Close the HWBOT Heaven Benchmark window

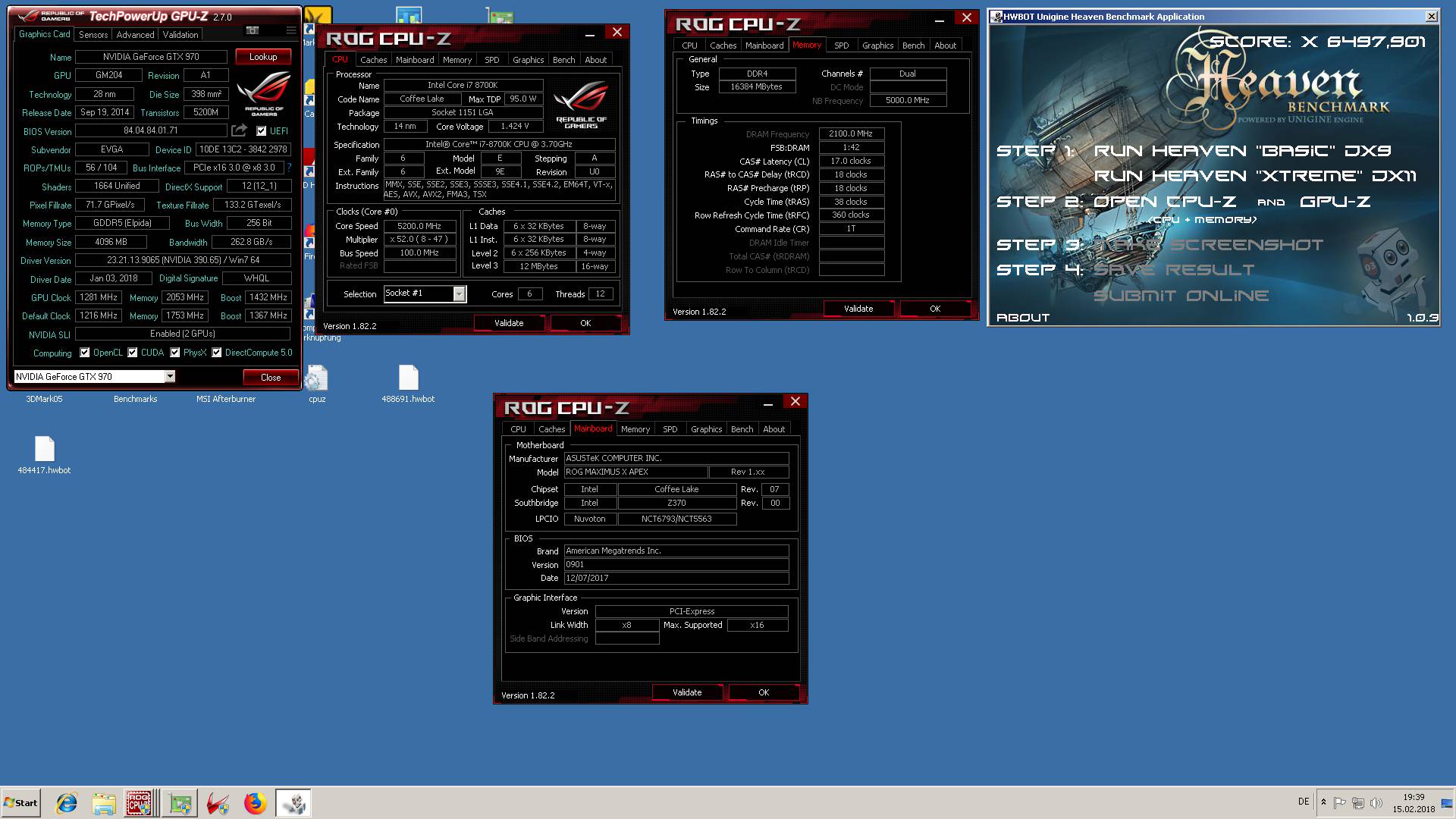(1431, 17)
